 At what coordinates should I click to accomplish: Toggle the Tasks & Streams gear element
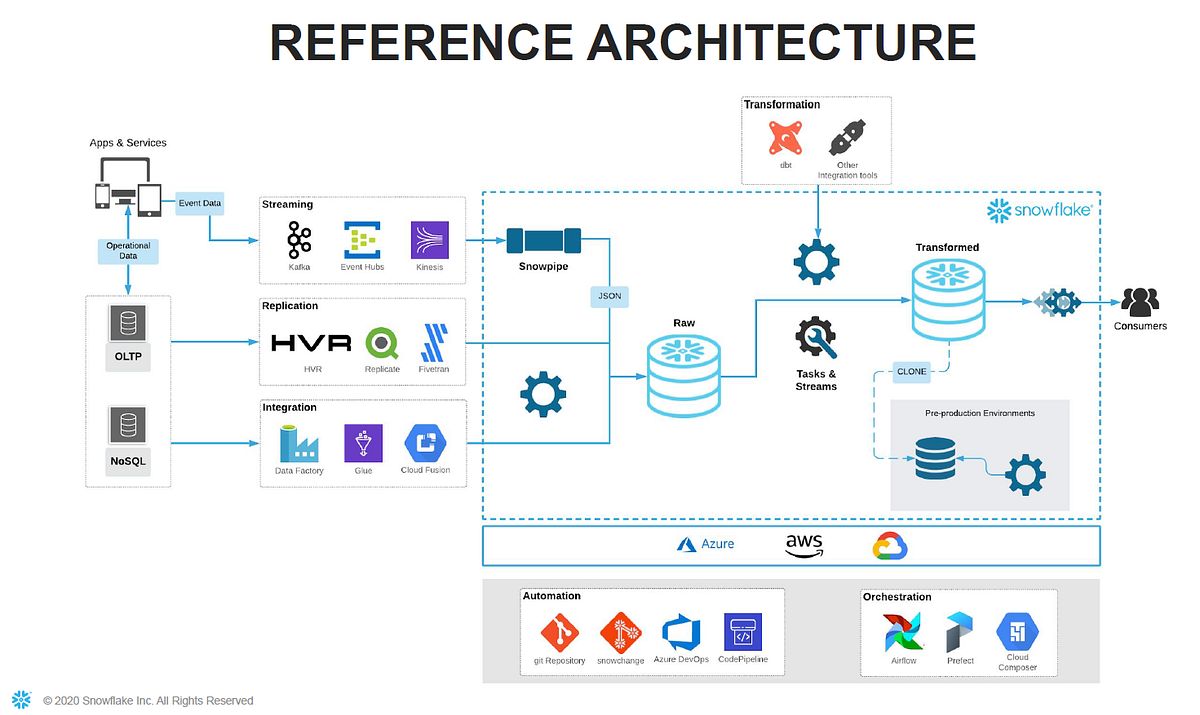[x=815, y=335]
